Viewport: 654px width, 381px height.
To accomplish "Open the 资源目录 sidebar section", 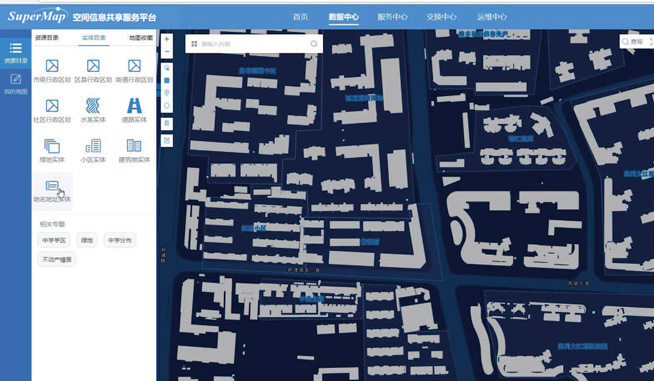I will click(15, 53).
